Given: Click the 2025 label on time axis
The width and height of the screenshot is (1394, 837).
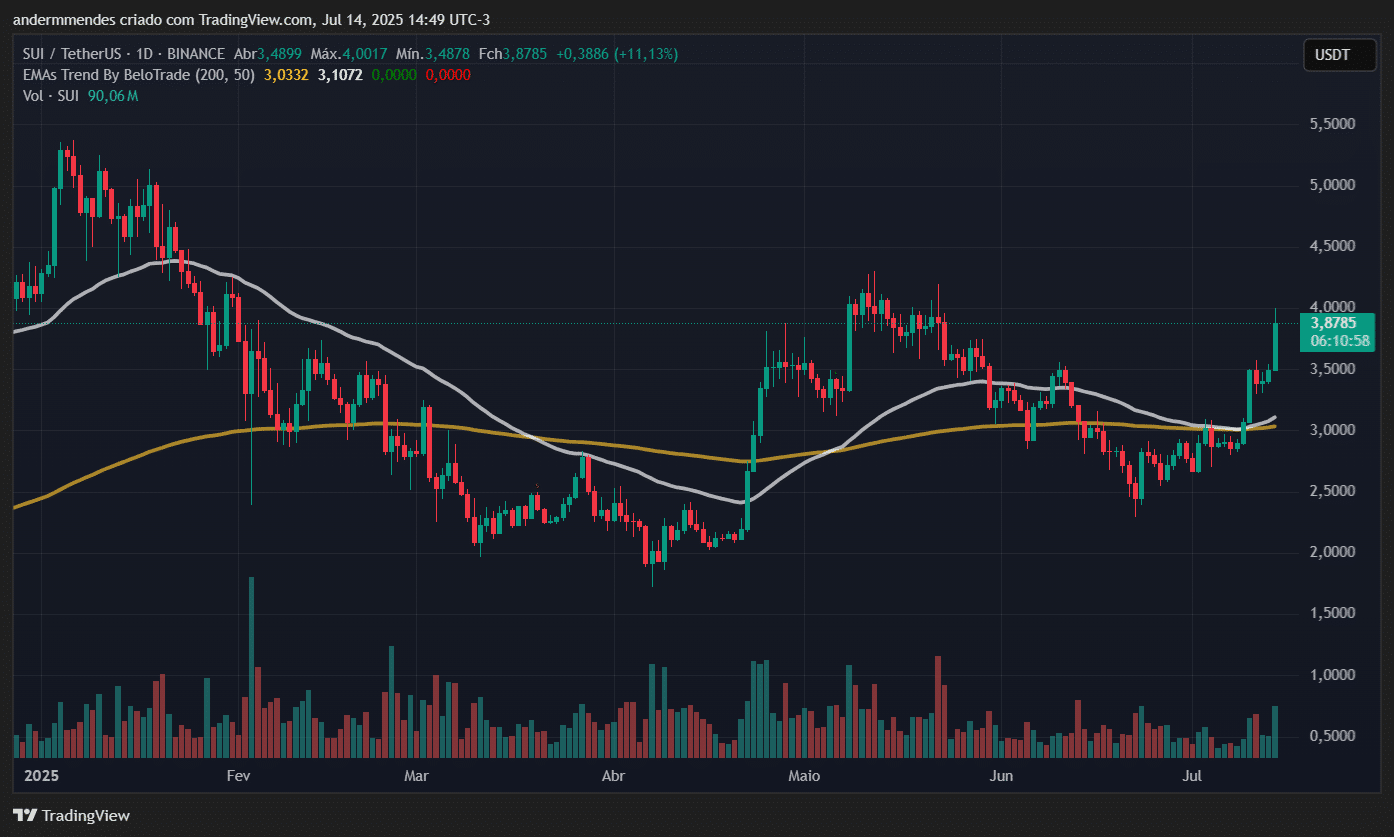Looking at the screenshot, I should (41, 776).
